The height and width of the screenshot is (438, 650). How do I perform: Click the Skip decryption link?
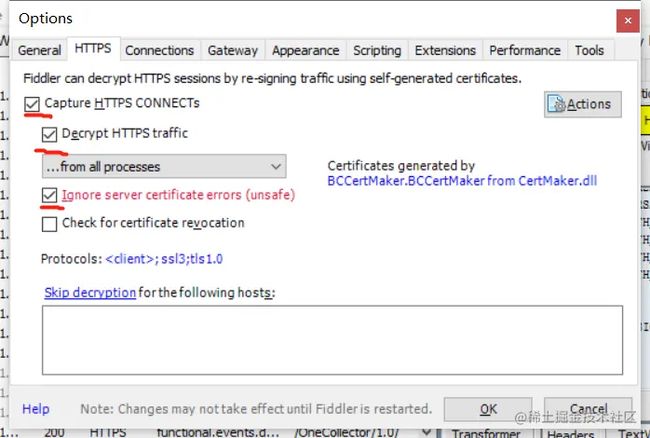point(90,293)
